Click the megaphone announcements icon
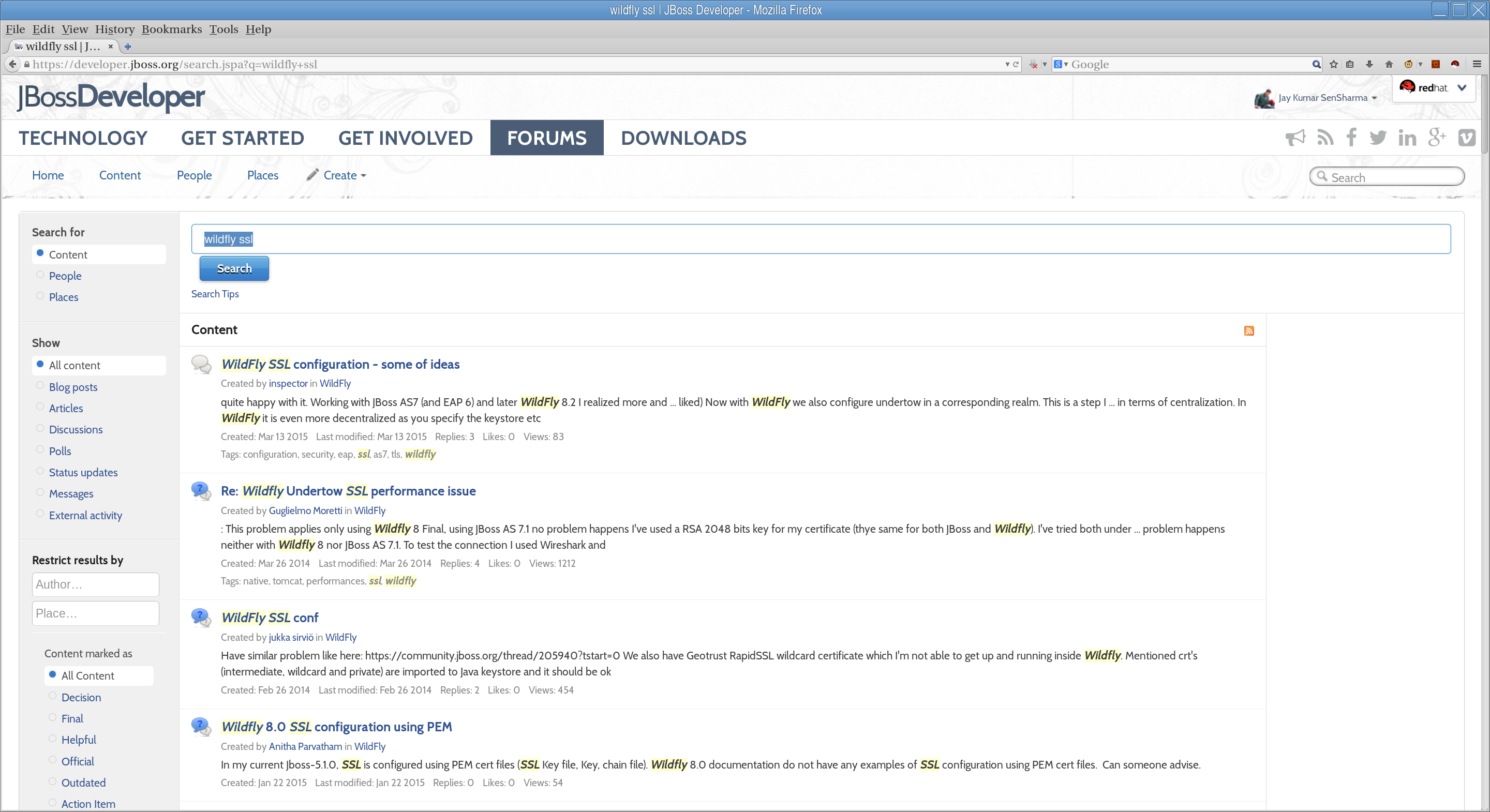This screenshot has height=812, width=1490. tap(1295, 138)
